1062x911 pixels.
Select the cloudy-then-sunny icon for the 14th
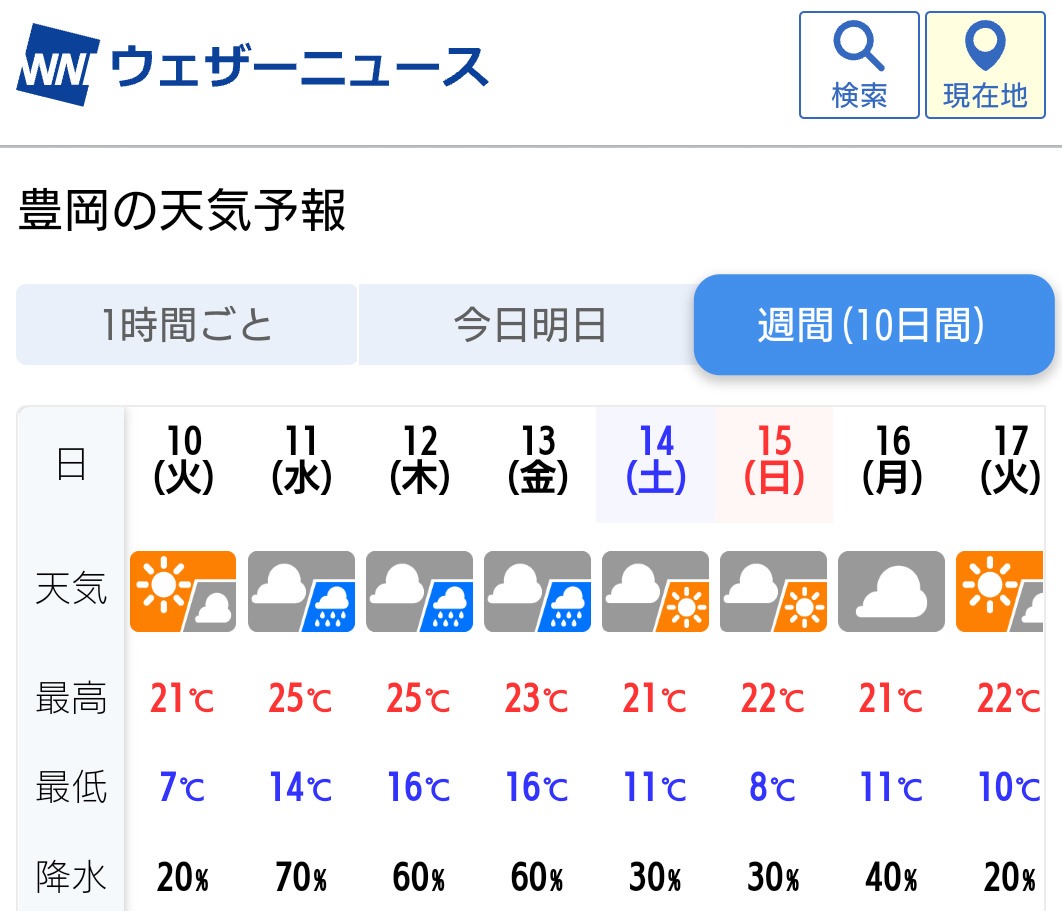[x=655, y=591]
